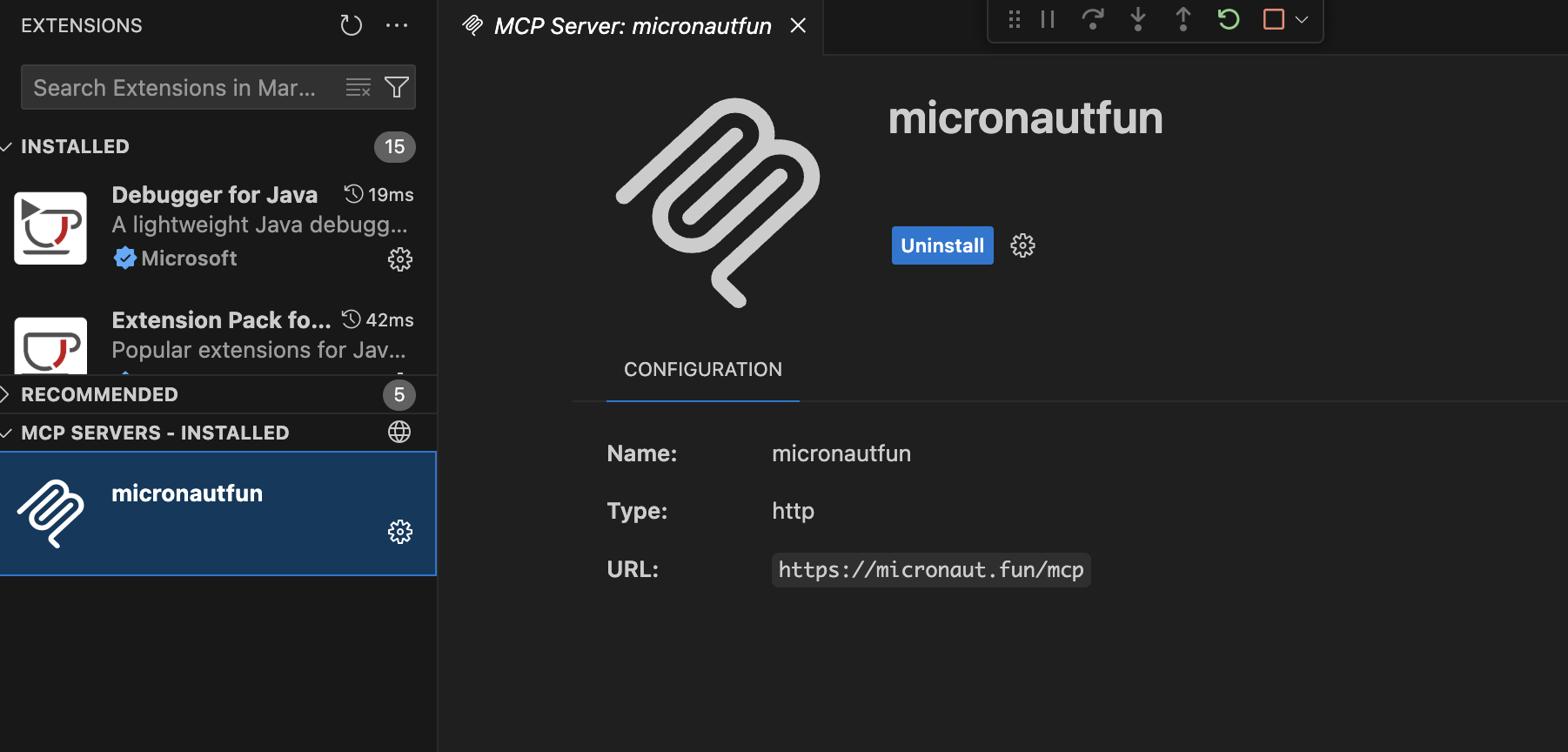This screenshot has width=1568, height=752.
Task: Uninstall the micronautfun MCP server
Action: (x=941, y=245)
